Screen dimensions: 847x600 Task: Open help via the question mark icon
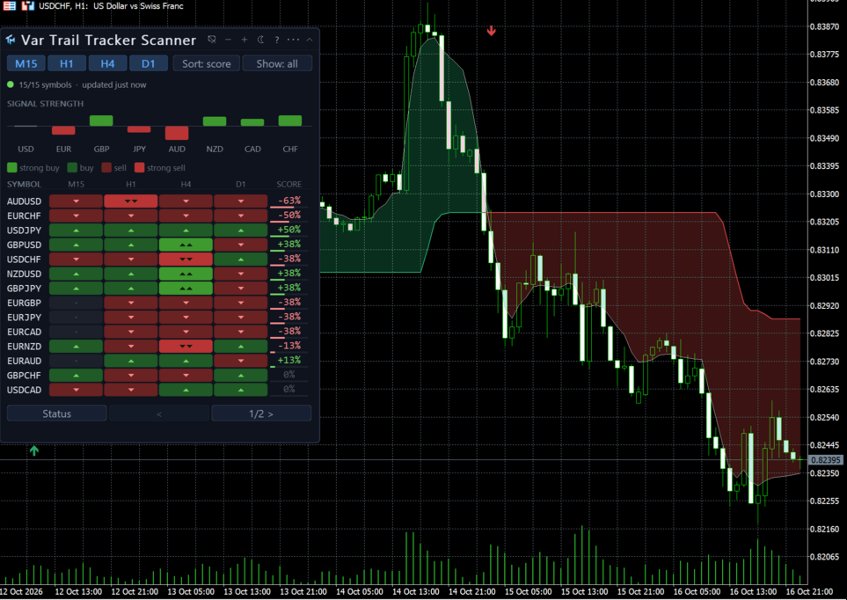pos(277,39)
